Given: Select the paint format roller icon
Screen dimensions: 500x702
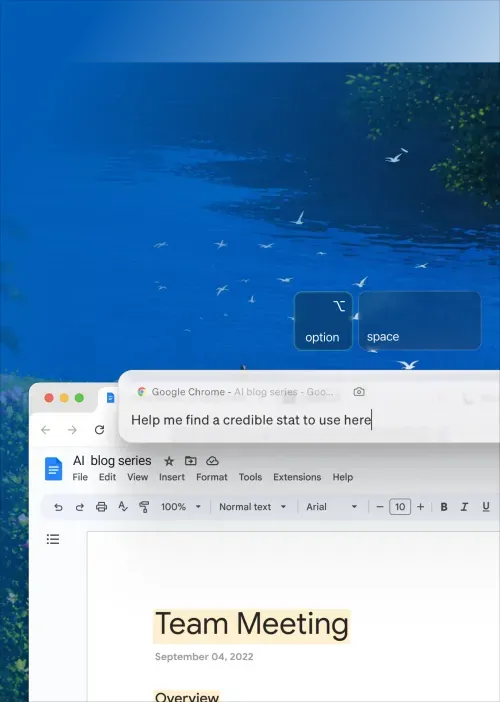Looking at the screenshot, I should (x=144, y=507).
